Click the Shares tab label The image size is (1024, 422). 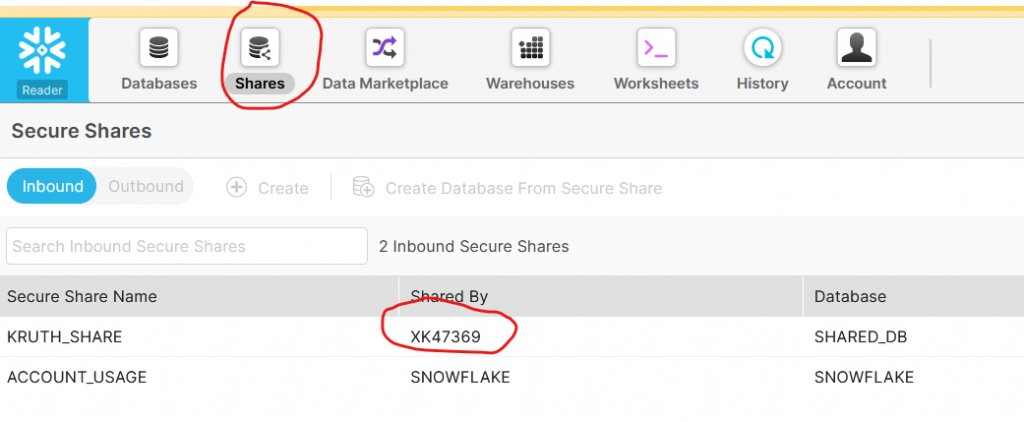(260, 84)
